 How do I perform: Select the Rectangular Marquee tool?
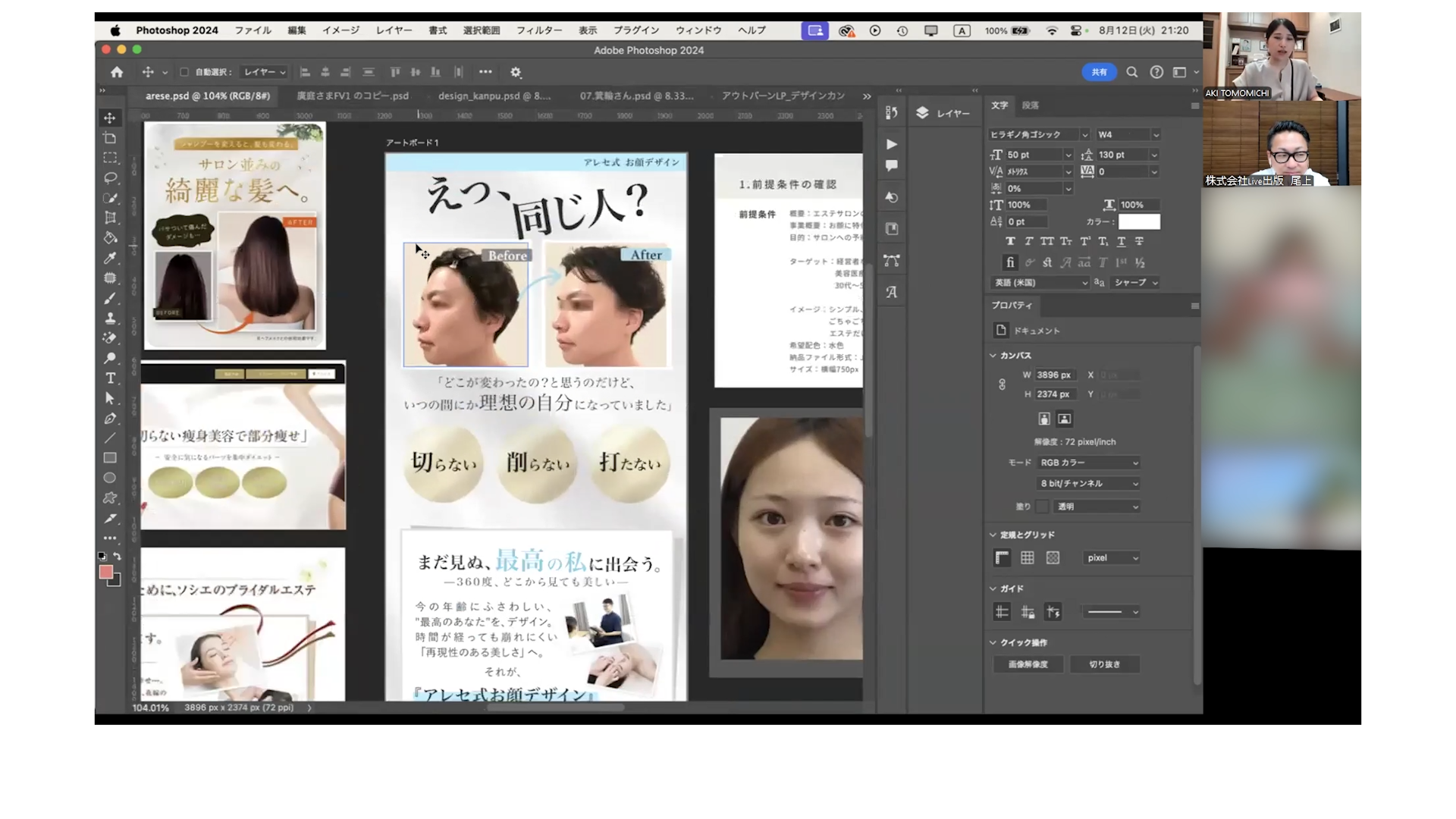110,158
